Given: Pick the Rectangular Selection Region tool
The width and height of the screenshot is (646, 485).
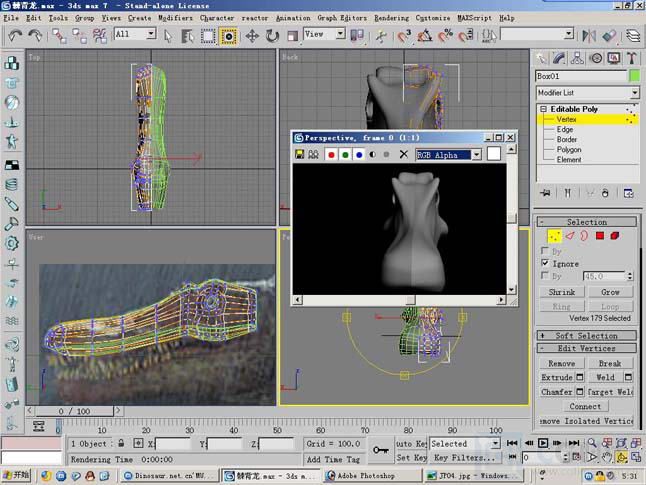Looking at the screenshot, I should click(208, 36).
